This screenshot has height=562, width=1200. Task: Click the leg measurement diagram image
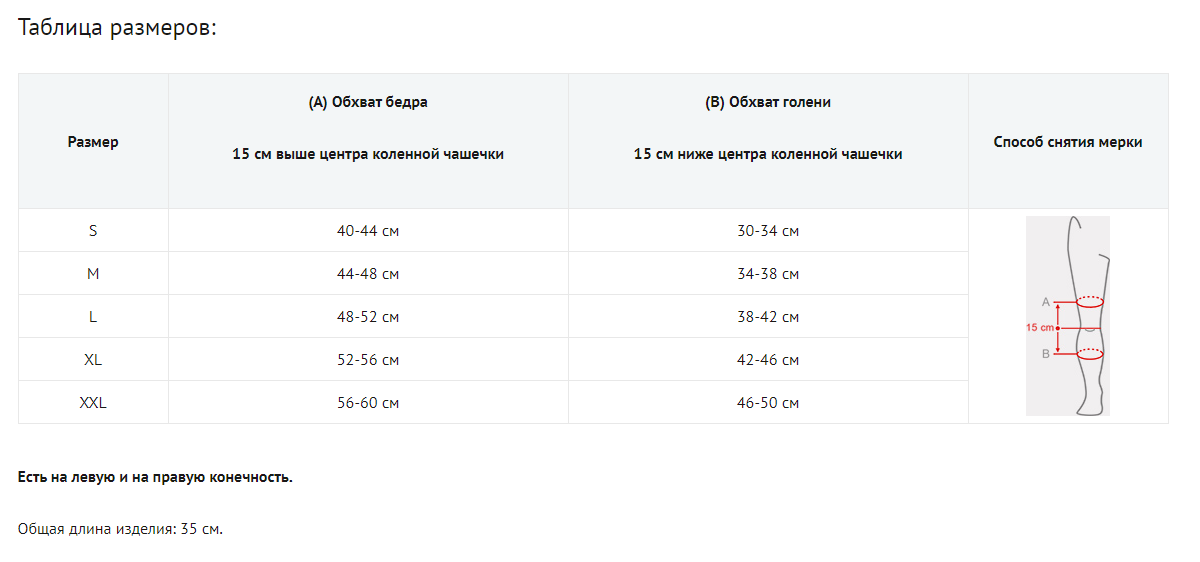[x=1067, y=316]
